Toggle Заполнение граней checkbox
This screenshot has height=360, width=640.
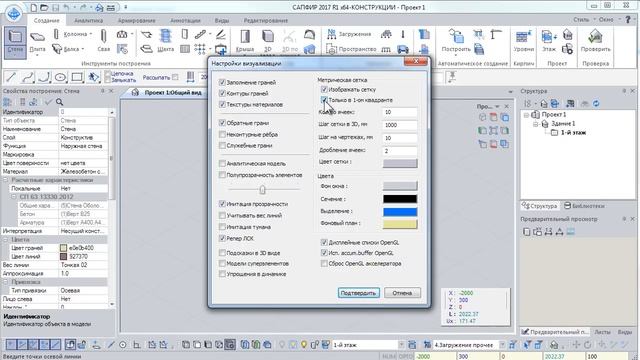click(222, 82)
